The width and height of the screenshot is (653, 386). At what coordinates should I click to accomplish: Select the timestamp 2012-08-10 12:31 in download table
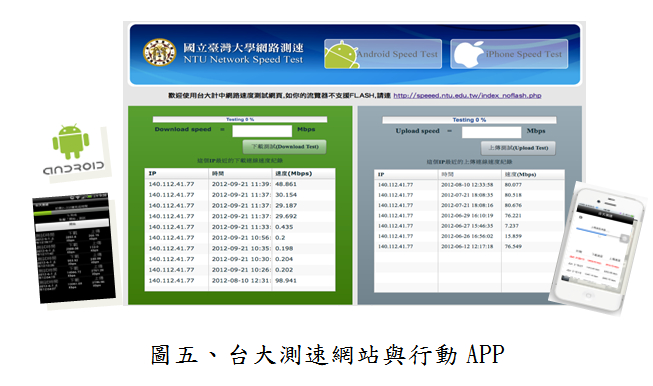[x=242, y=281]
